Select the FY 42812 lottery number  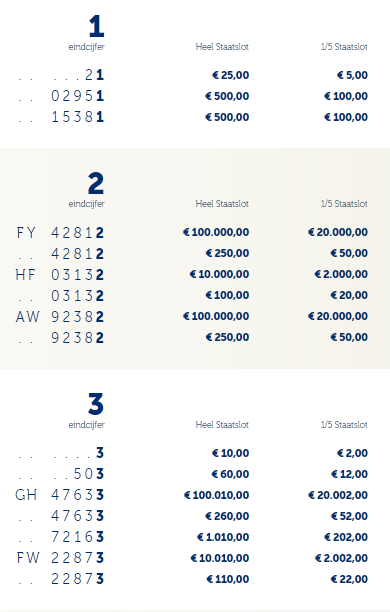[x=60, y=233]
